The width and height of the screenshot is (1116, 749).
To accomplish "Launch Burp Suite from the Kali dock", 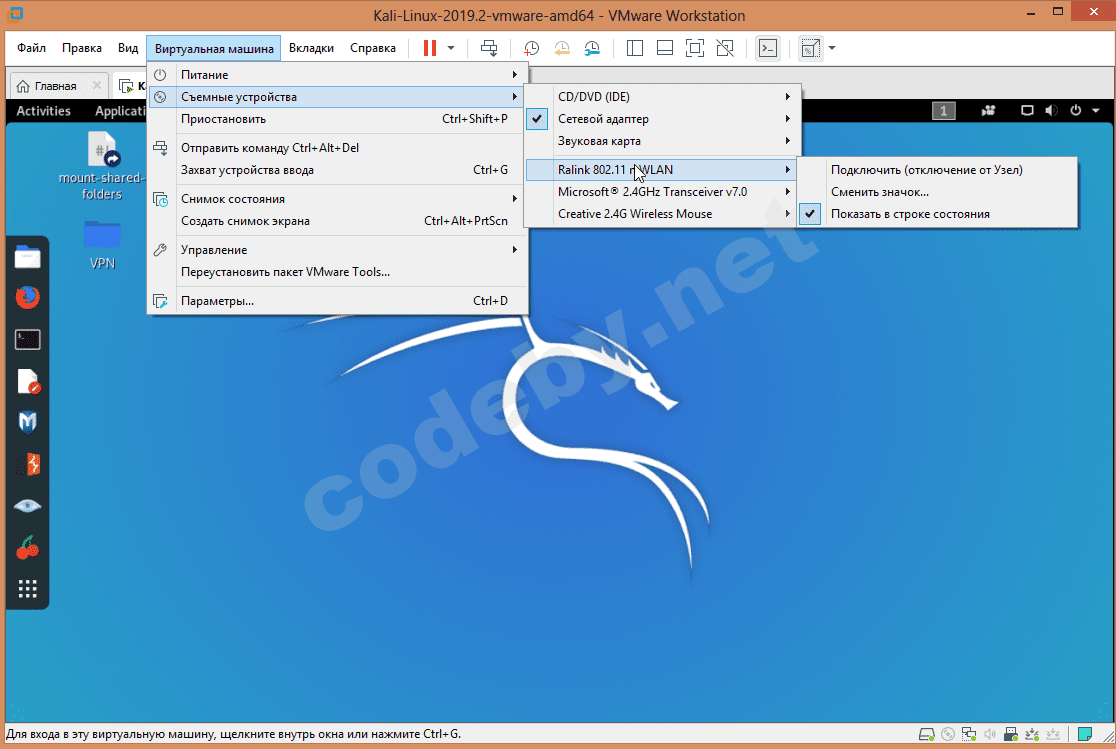I will (x=27, y=465).
